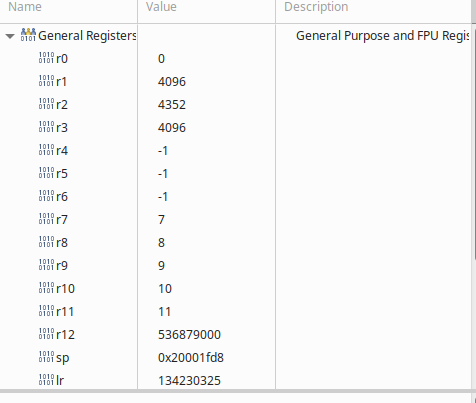Click the r7 register icon
The width and height of the screenshot is (476, 403).
[x=46, y=219]
